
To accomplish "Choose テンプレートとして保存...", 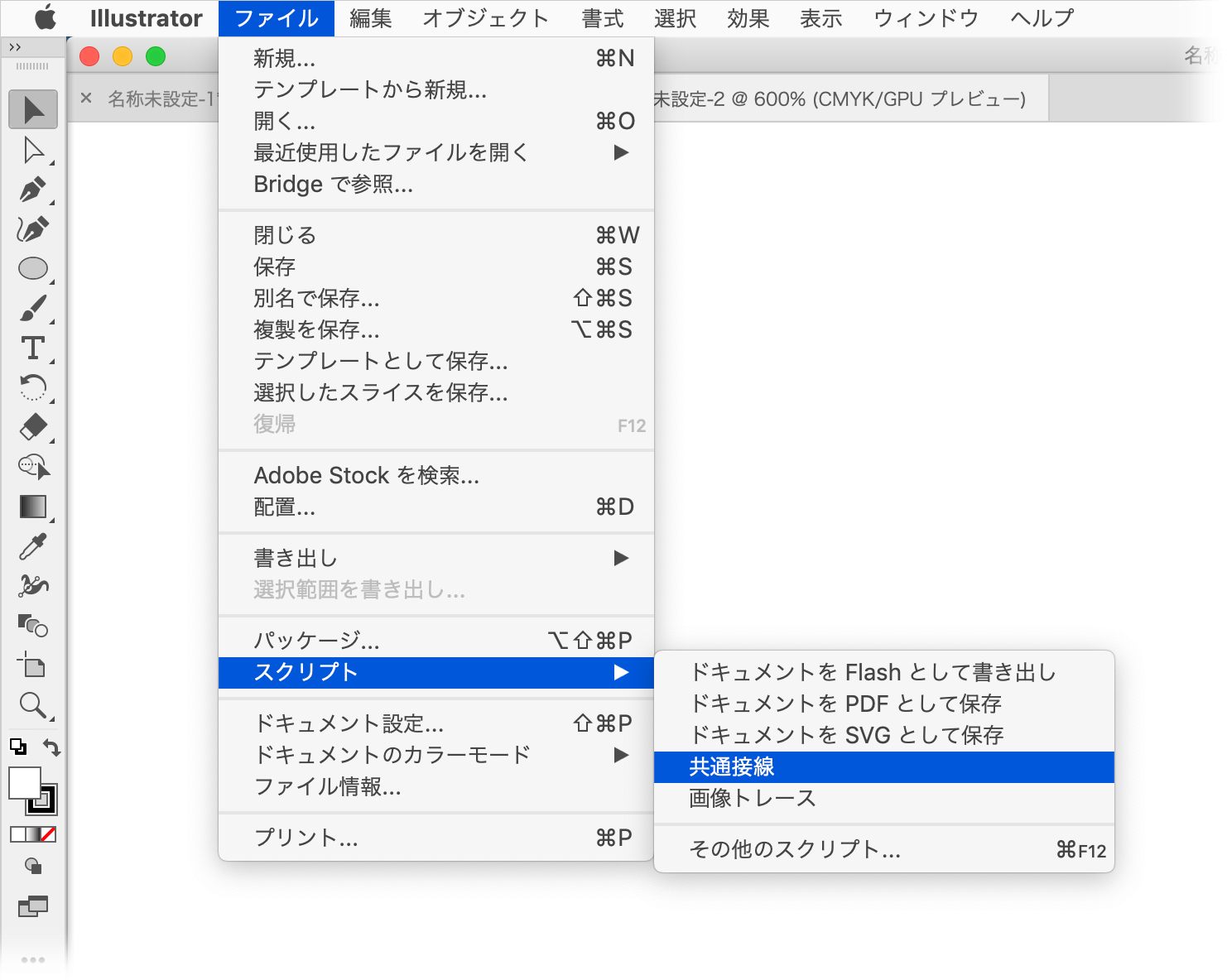I will (x=436, y=361).
